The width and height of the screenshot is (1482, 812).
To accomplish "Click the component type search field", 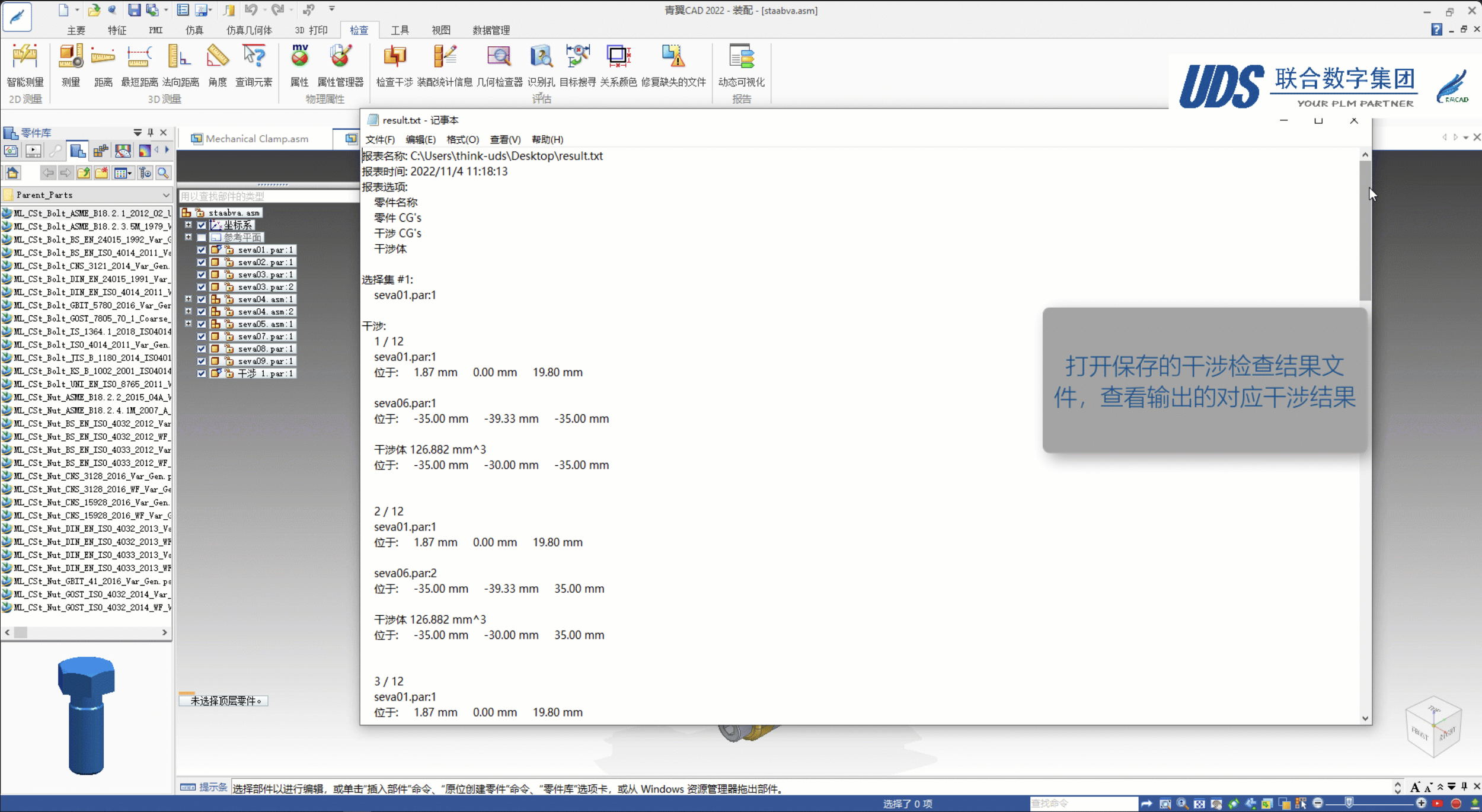I will 269,196.
